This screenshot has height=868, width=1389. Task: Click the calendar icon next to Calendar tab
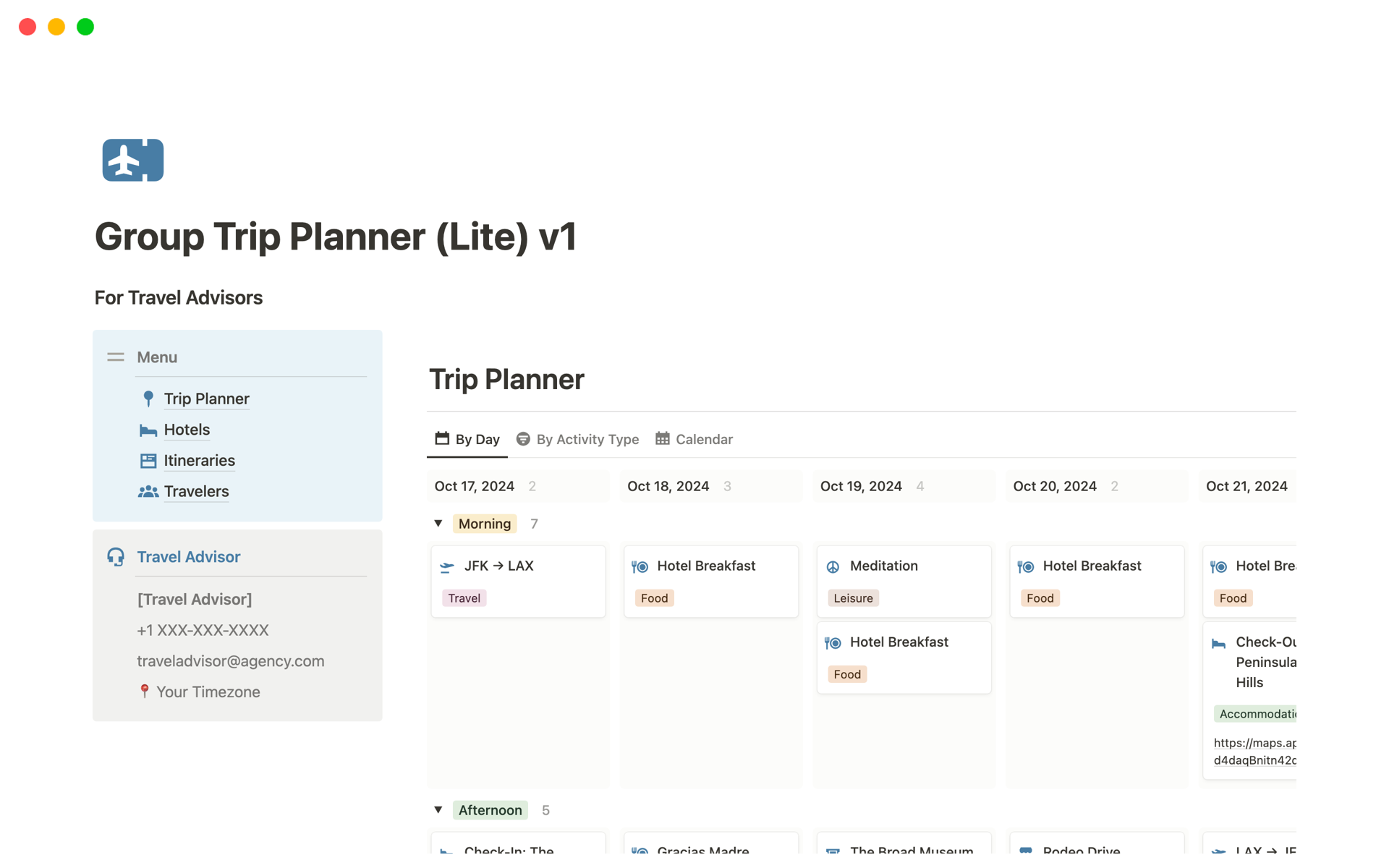point(662,438)
